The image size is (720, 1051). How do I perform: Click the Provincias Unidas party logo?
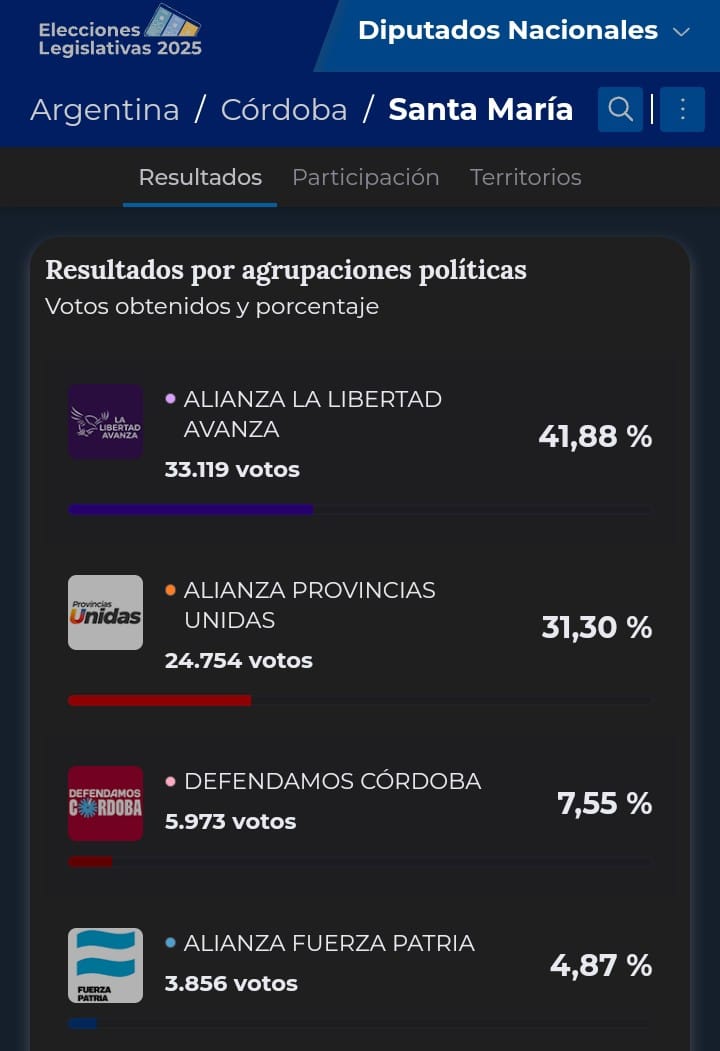click(x=105, y=612)
